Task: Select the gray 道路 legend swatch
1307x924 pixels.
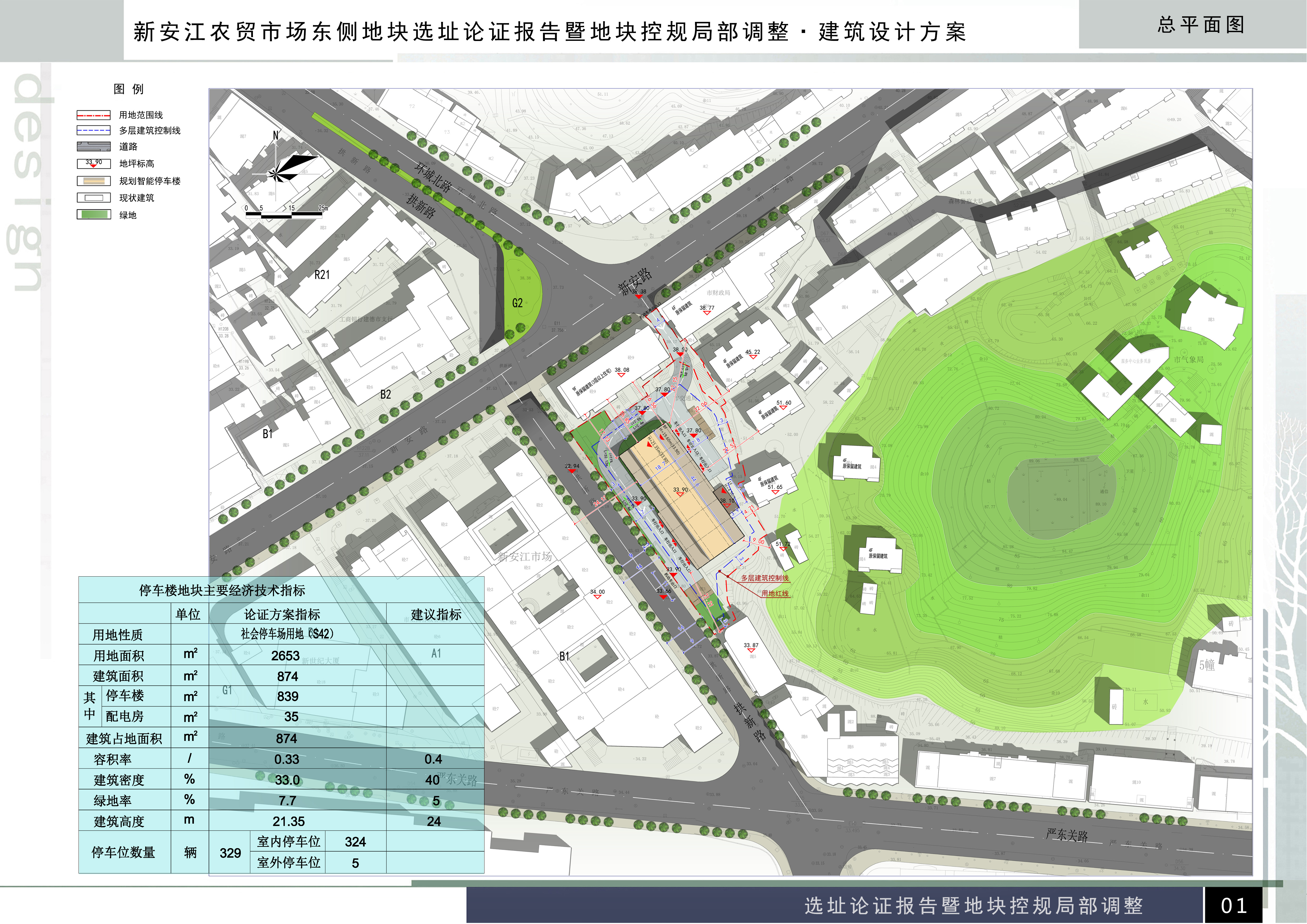Action: point(94,146)
